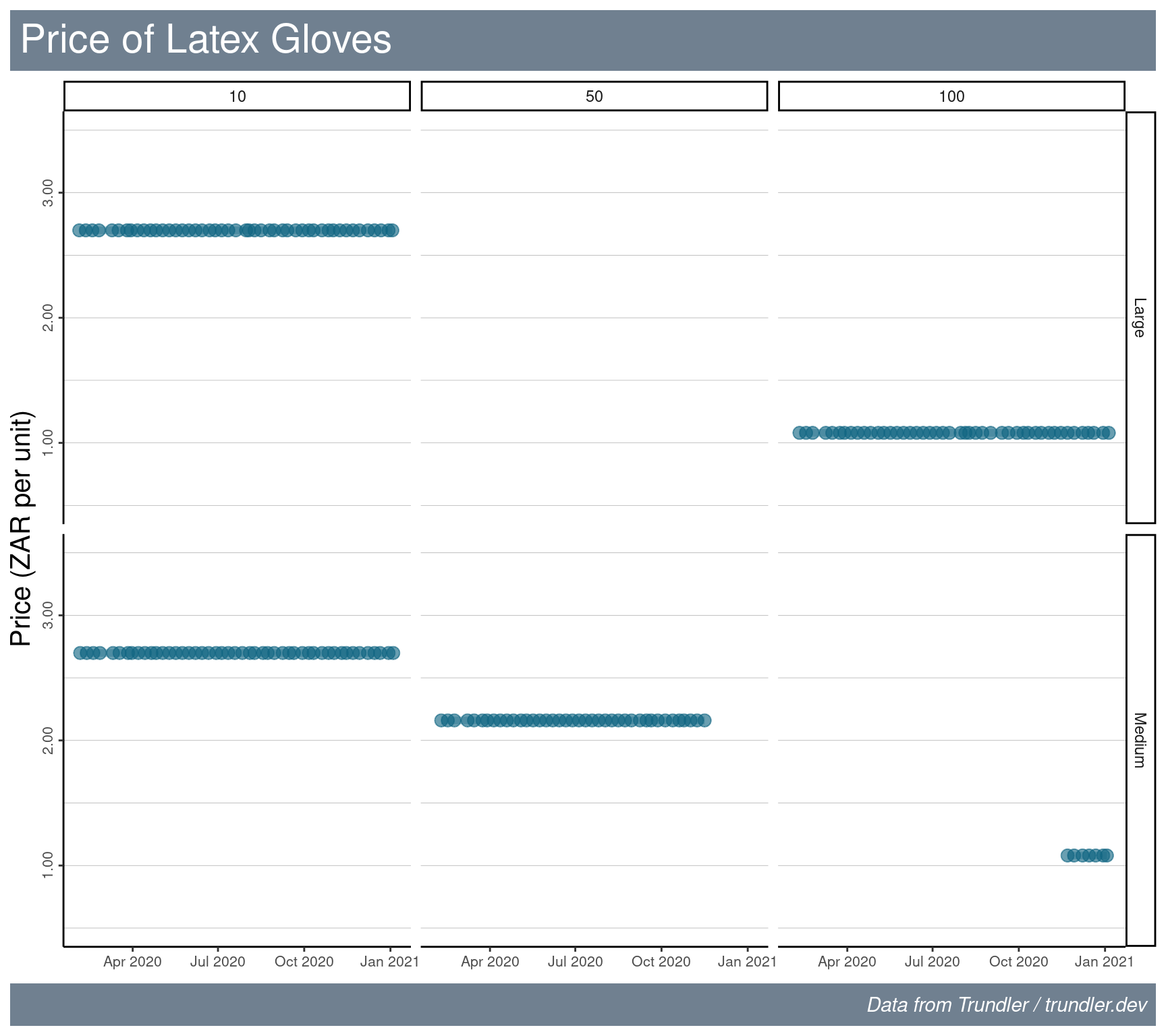This screenshot has height=1036, width=1166.
Task: Click the data points in the Large 100-pack panel
Action: [x=953, y=432]
